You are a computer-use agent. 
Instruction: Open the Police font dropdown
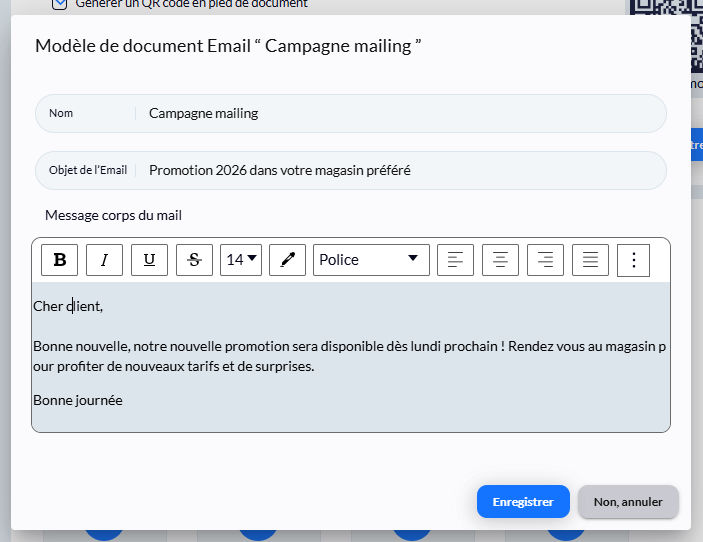tap(371, 260)
